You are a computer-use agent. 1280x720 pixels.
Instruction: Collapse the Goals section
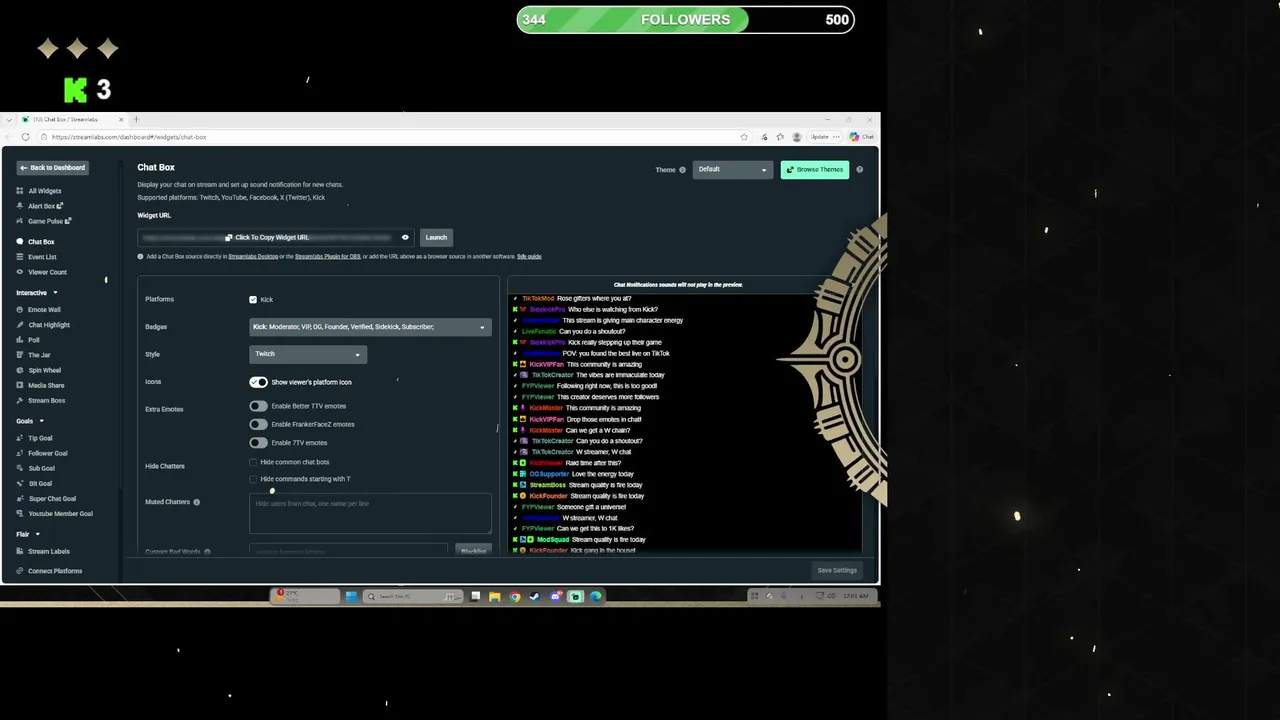41,421
